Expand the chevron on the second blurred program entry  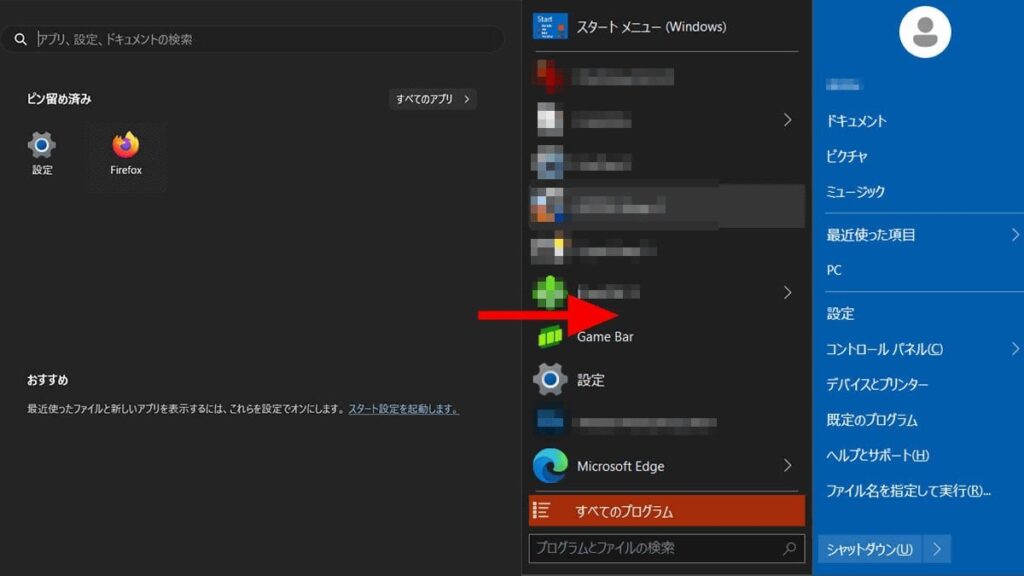click(x=787, y=120)
